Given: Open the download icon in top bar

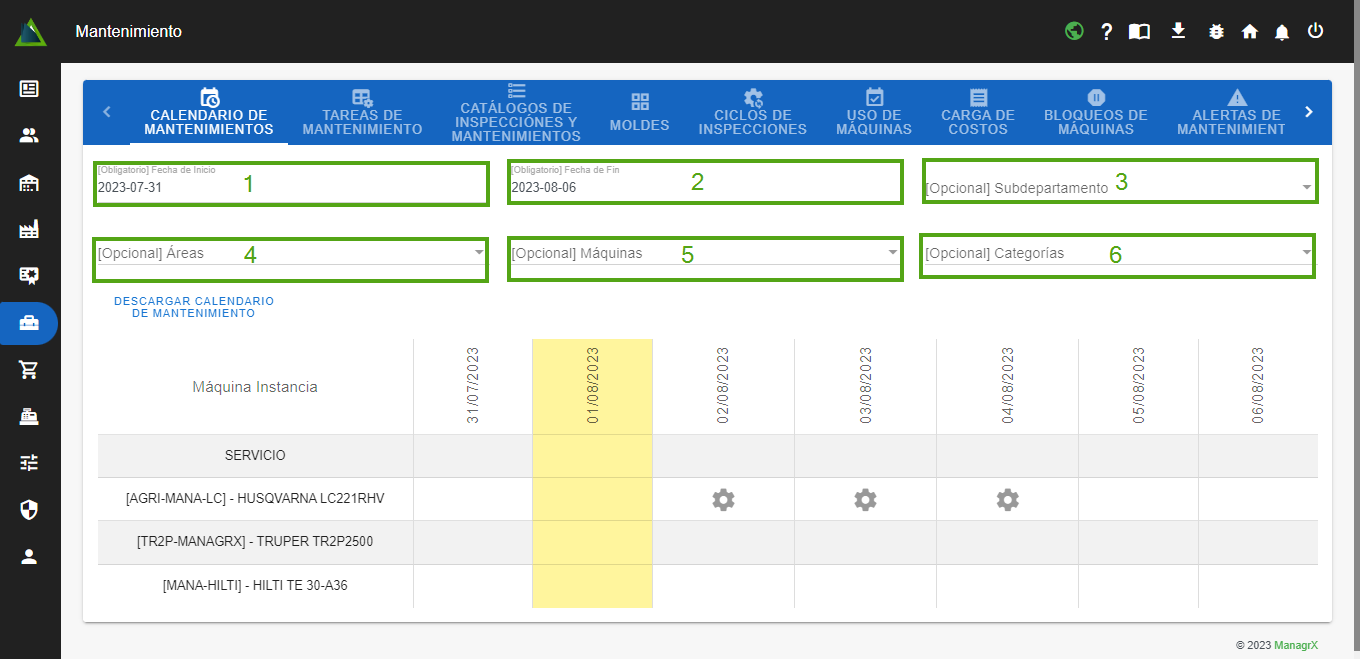Looking at the screenshot, I should (1178, 31).
